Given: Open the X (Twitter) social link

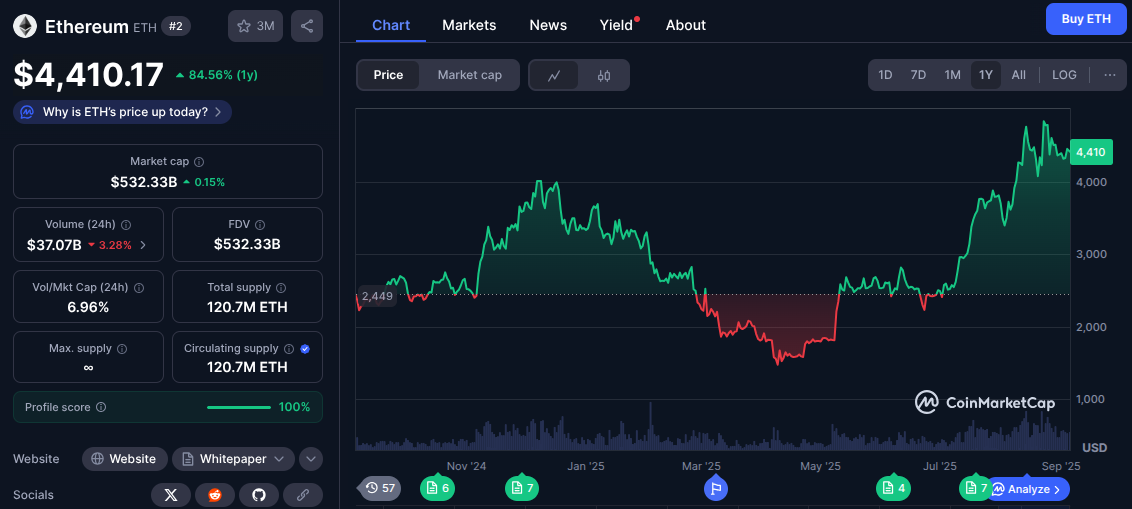Looking at the screenshot, I should [171, 495].
